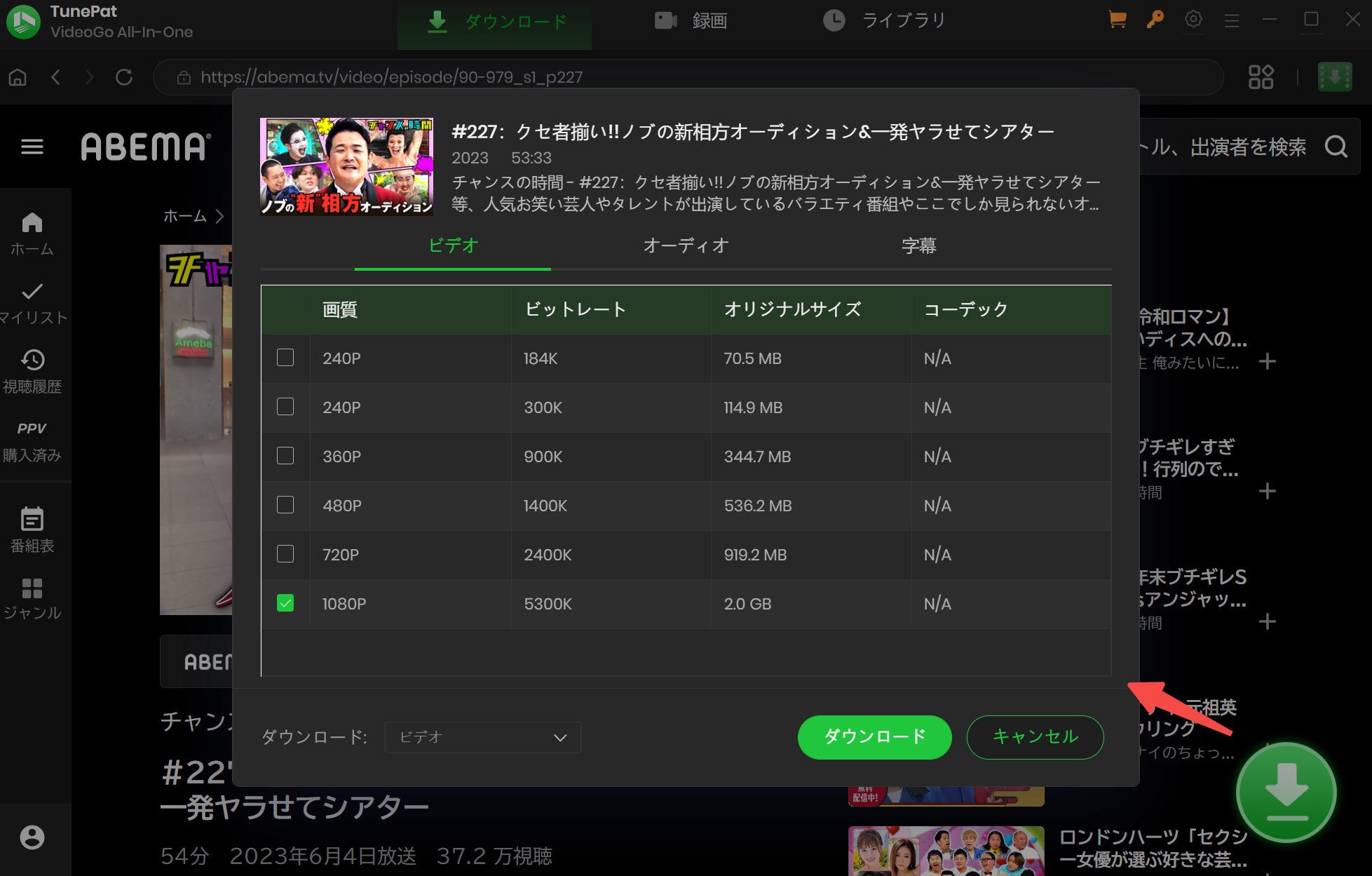
Task: Add 令和ロマン video with plus icon
Action: click(1268, 362)
